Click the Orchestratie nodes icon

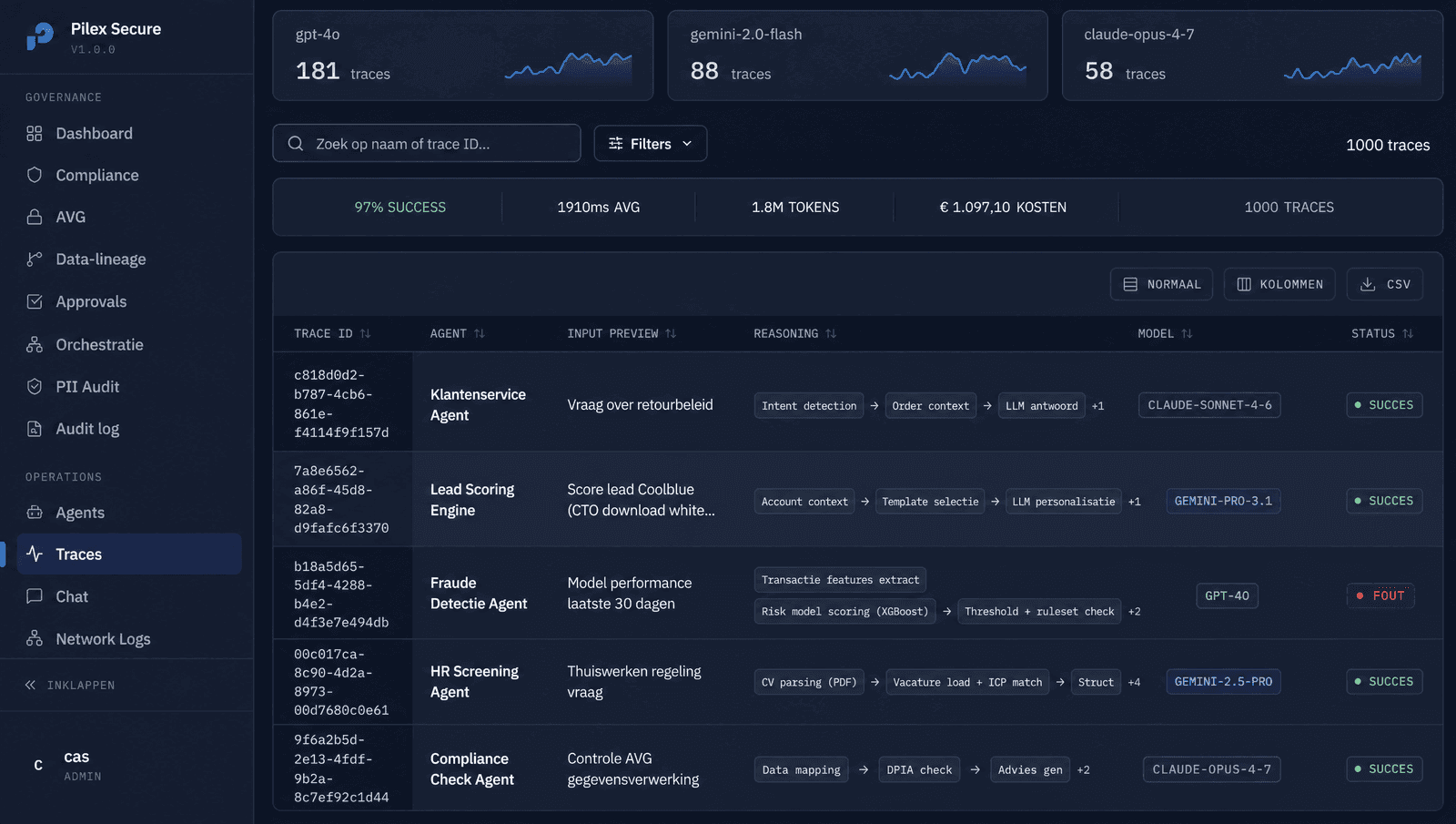pos(35,344)
